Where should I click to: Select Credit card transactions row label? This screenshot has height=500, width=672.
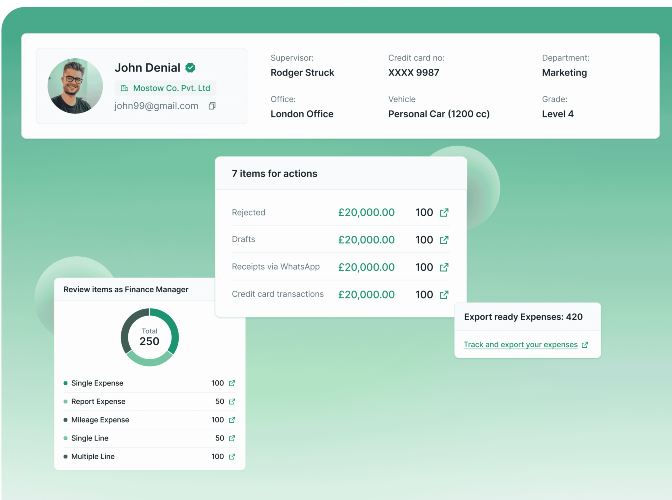[x=278, y=294]
